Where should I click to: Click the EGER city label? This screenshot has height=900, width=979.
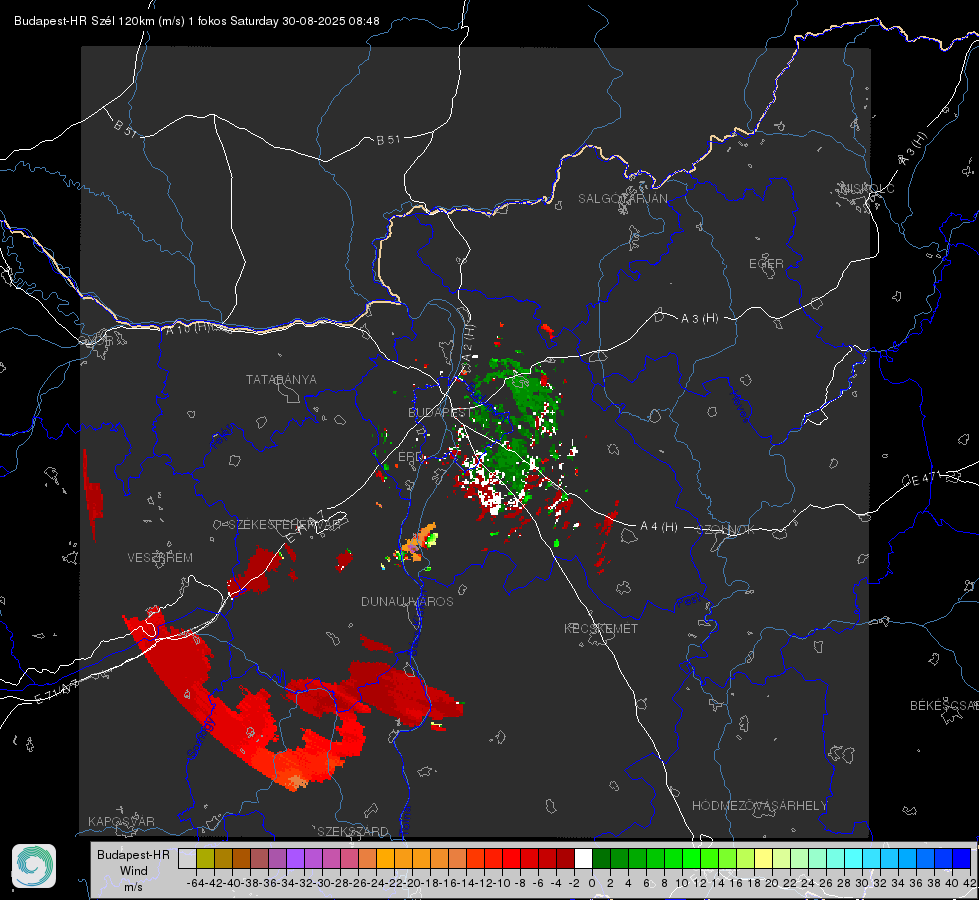[766, 264]
